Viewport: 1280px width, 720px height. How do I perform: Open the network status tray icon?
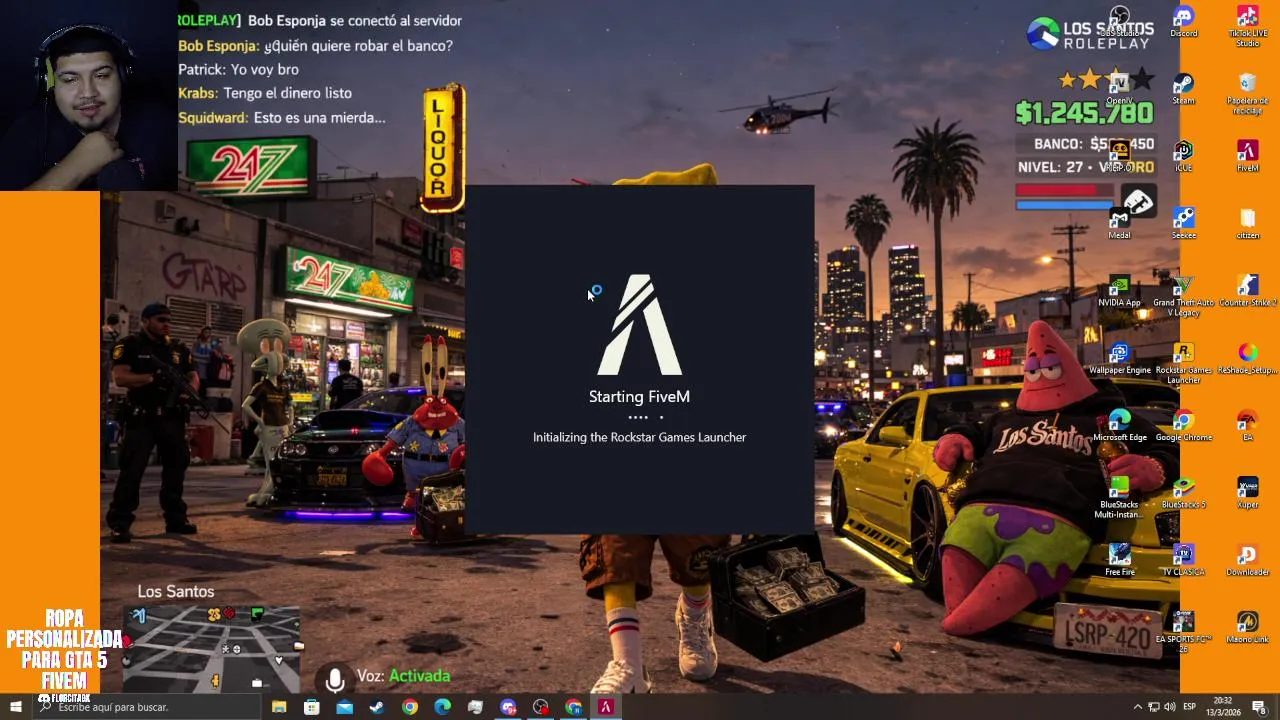[x=1153, y=707]
